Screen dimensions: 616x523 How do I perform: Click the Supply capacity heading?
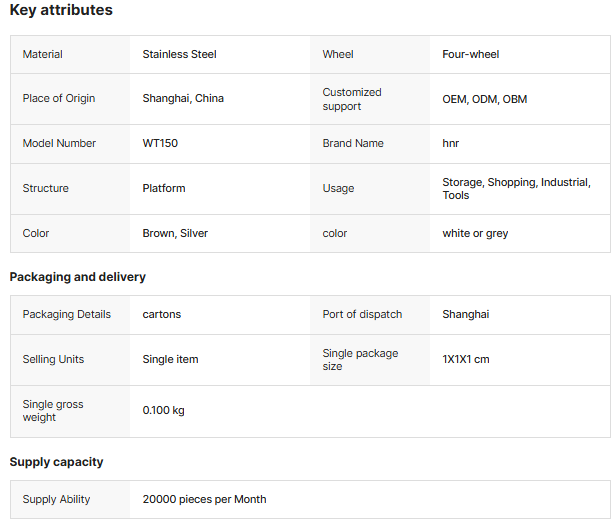tap(57, 462)
